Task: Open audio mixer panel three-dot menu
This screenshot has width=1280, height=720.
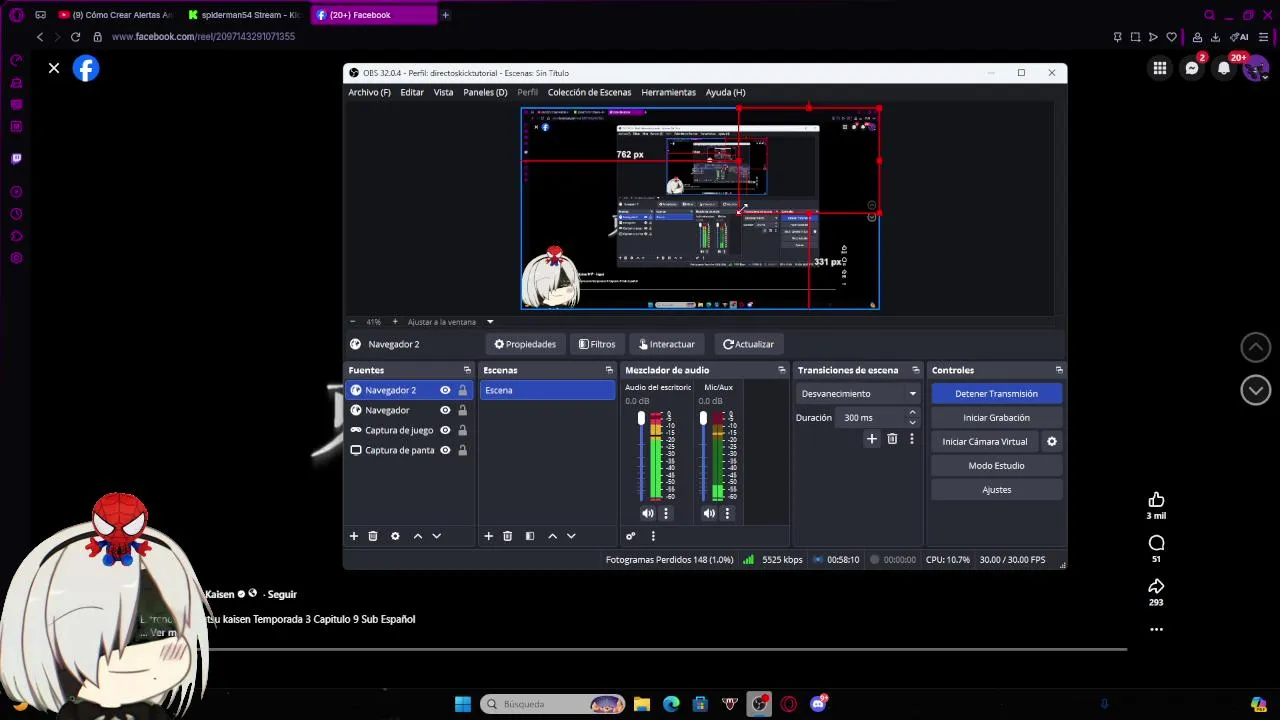Action: tap(653, 536)
